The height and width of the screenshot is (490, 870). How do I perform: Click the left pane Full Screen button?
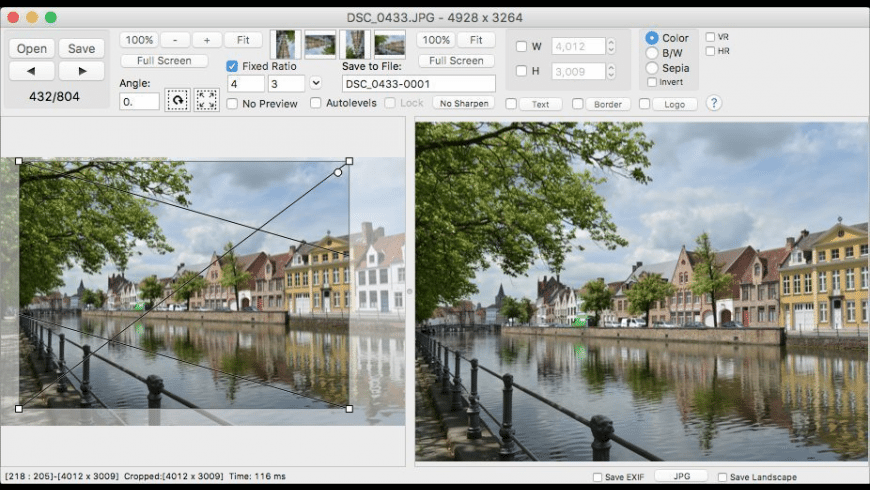164,61
